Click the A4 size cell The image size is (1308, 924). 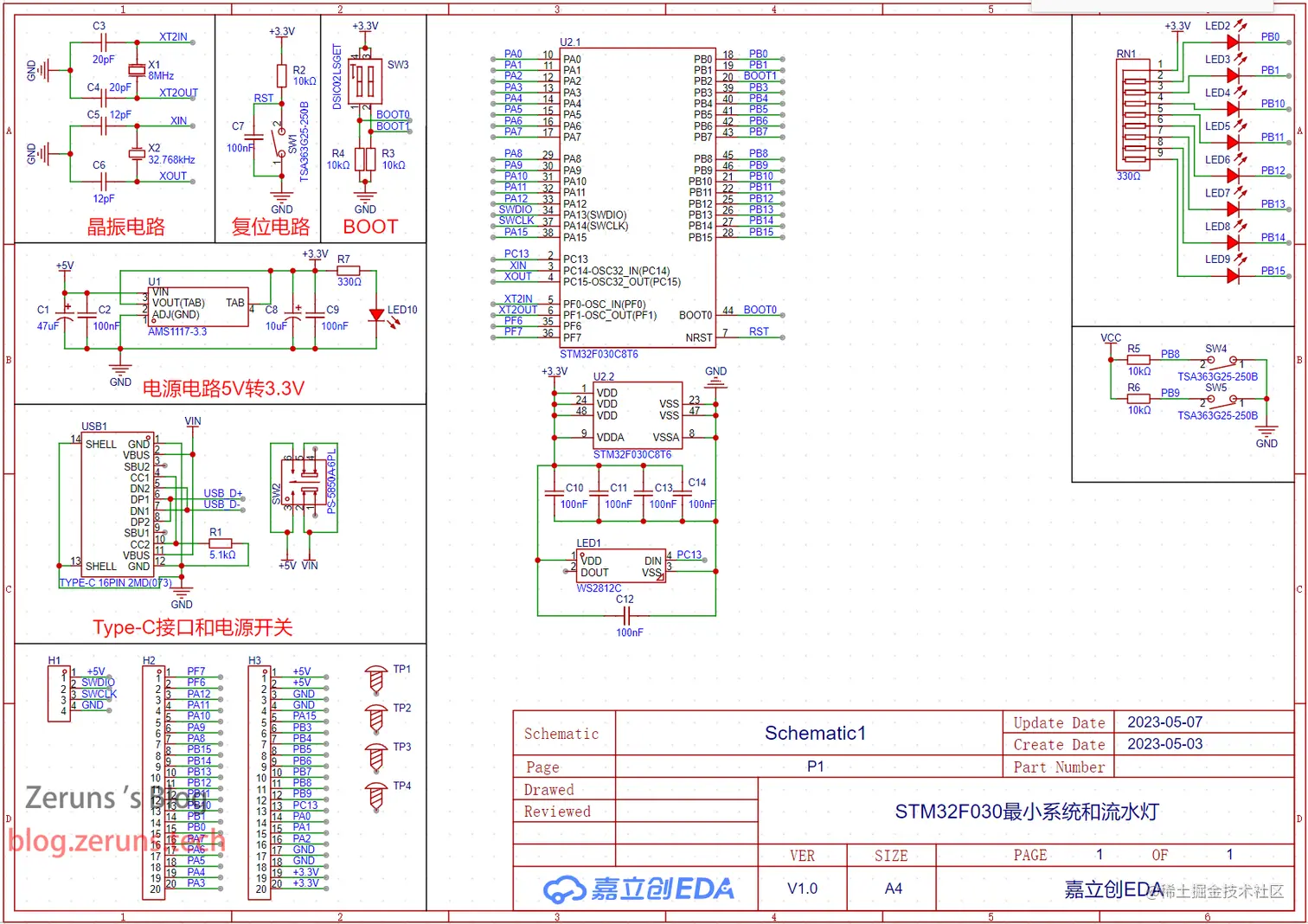click(894, 889)
